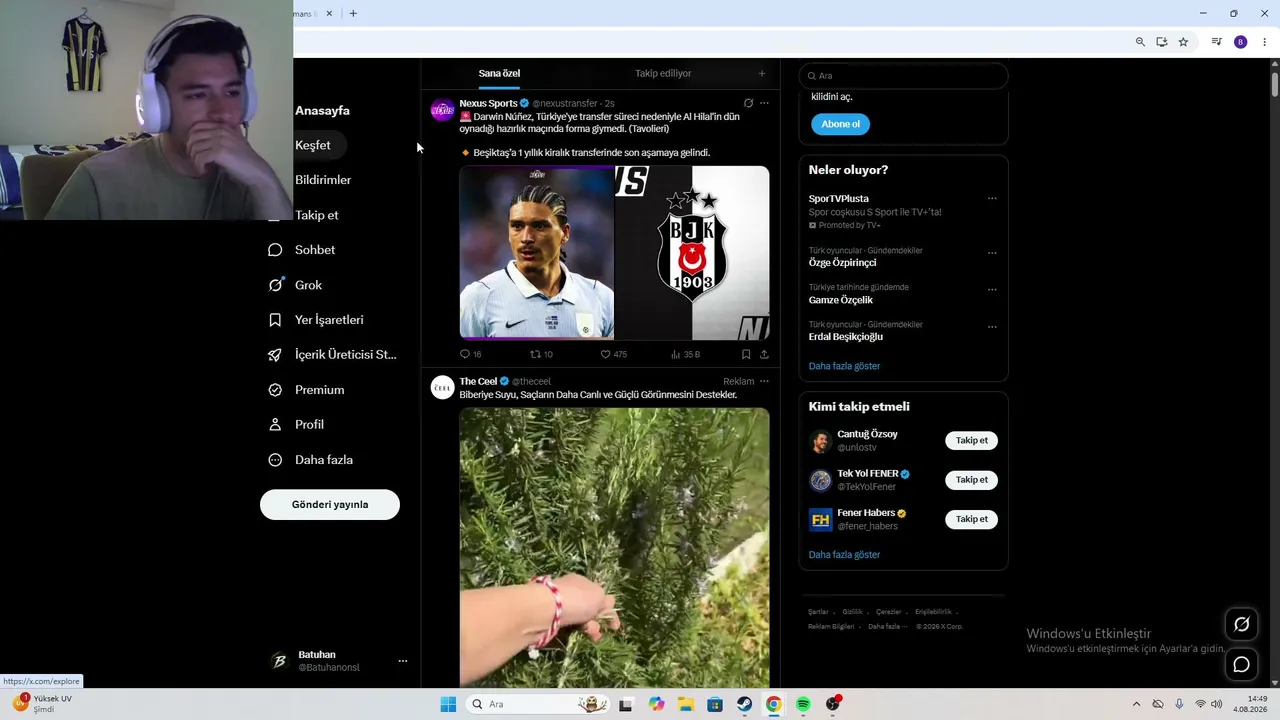The height and width of the screenshot is (720, 1280).
Task: Open more options for Nexus Sports post
Action: [764, 103]
